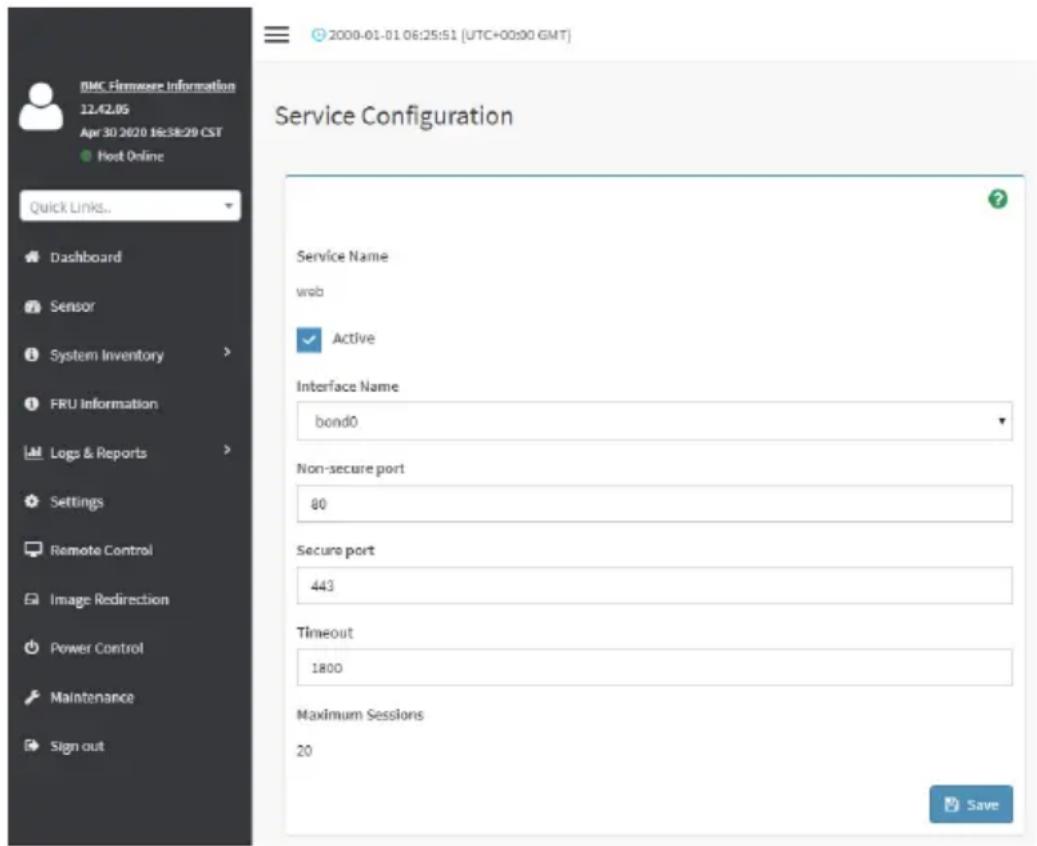1037x846 pixels.
Task: Uncheck the Active checkbox
Action: tap(309, 340)
